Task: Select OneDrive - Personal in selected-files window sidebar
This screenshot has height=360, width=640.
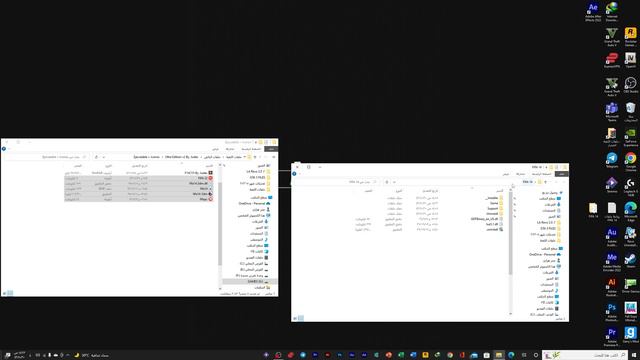Action: click(x=255, y=203)
